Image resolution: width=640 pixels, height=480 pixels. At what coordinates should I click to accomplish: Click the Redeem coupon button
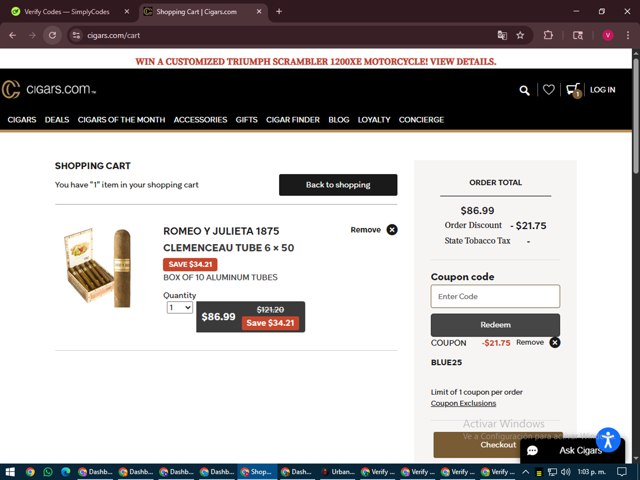pos(495,325)
